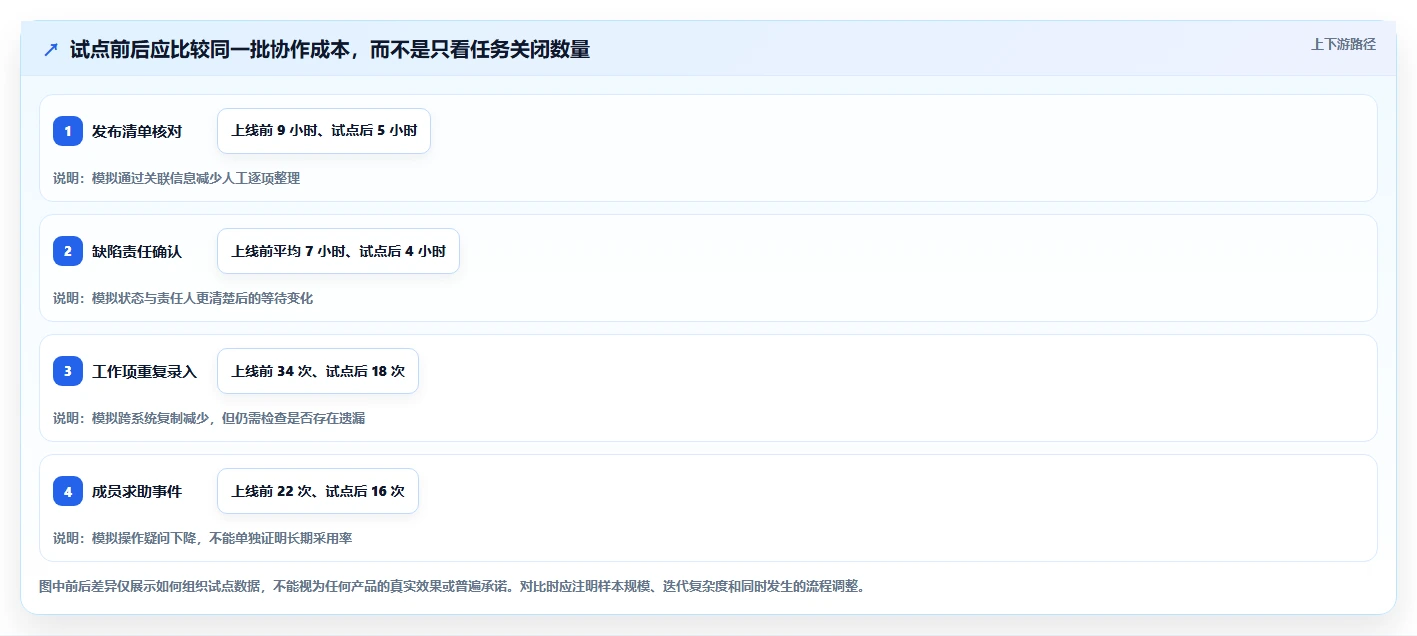Image resolution: width=1417 pixels, height=636 pixels.
Task: Click step number 2 badge for 缺陷责任确认
Action: [x=68, y=251]
